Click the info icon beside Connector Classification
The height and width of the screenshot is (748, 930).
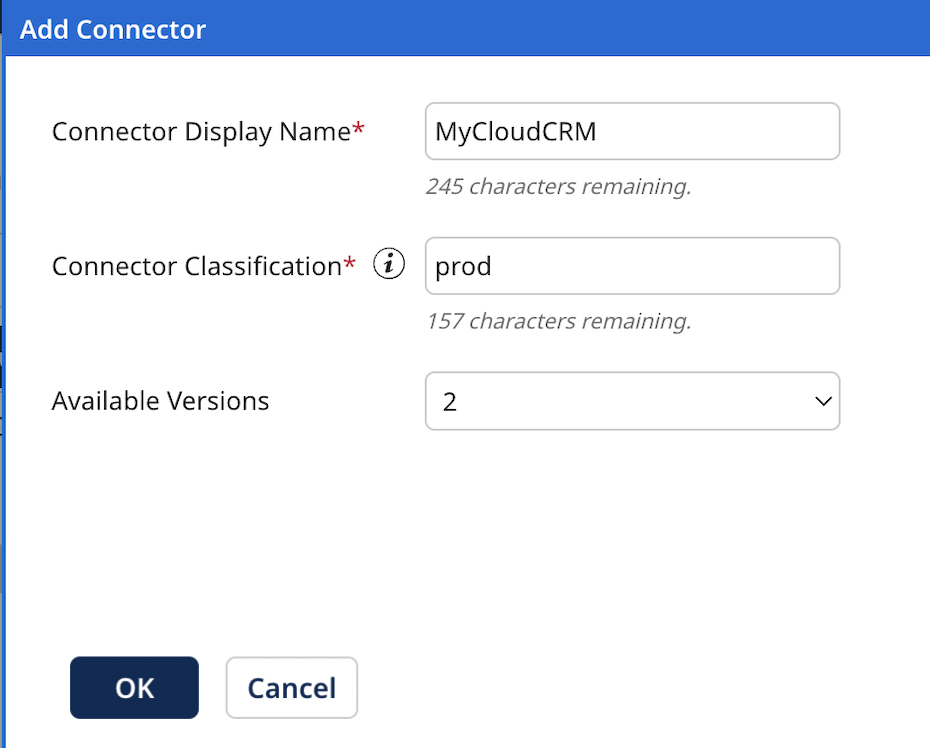point(388,263)
